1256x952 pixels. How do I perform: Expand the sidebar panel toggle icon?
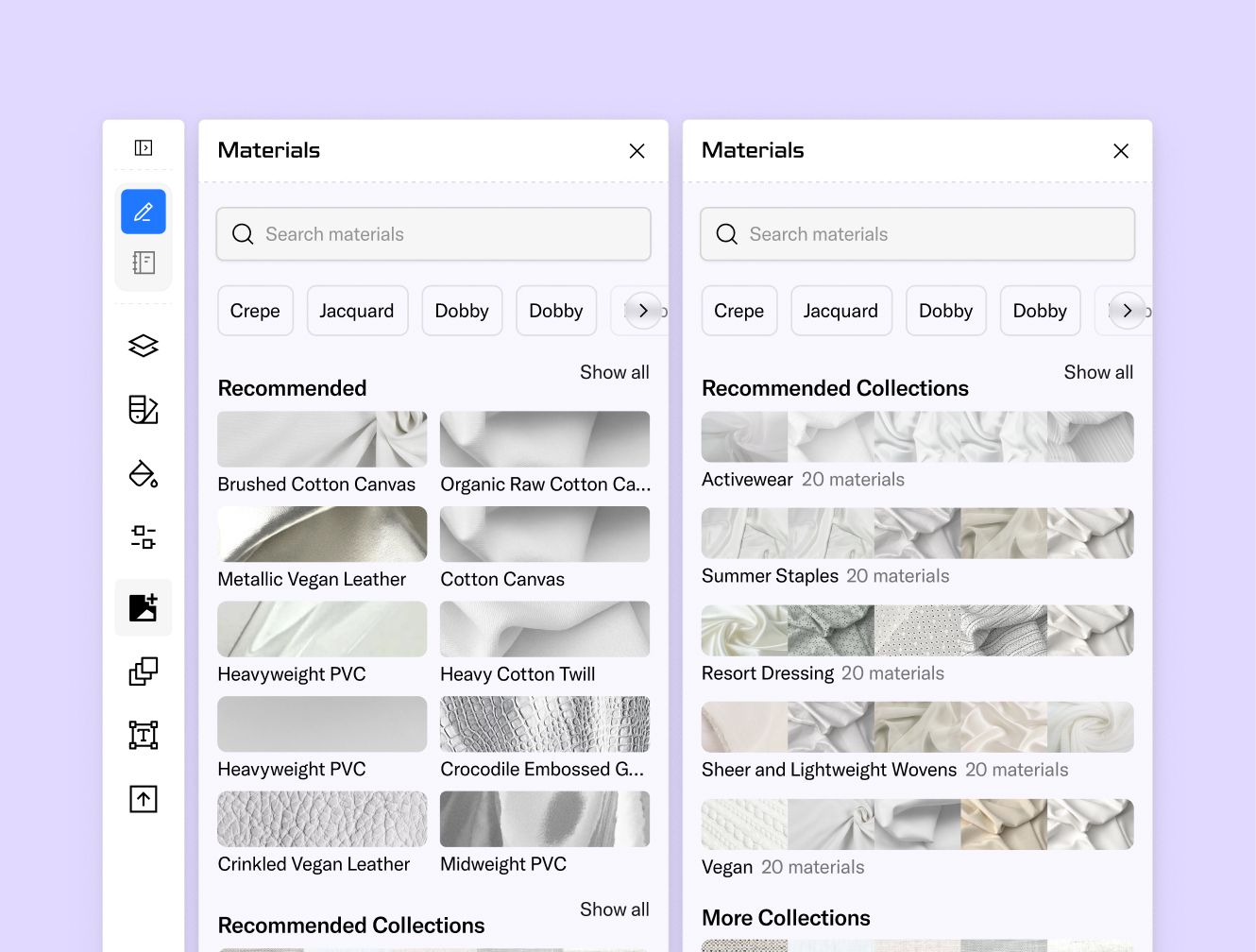click(144, 147)
